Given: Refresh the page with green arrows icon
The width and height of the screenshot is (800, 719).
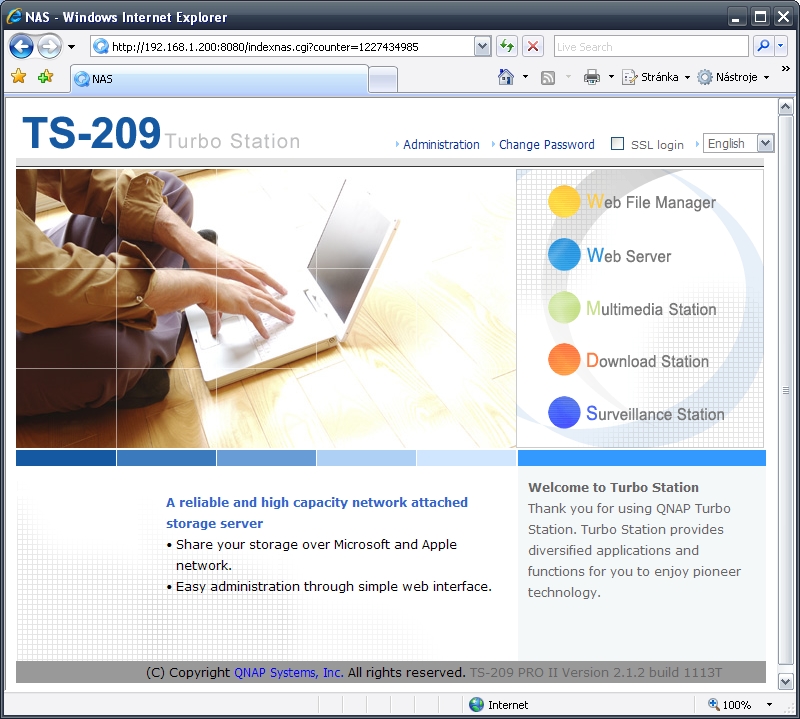Looking at the screenshot, I should tap(507, 46).
